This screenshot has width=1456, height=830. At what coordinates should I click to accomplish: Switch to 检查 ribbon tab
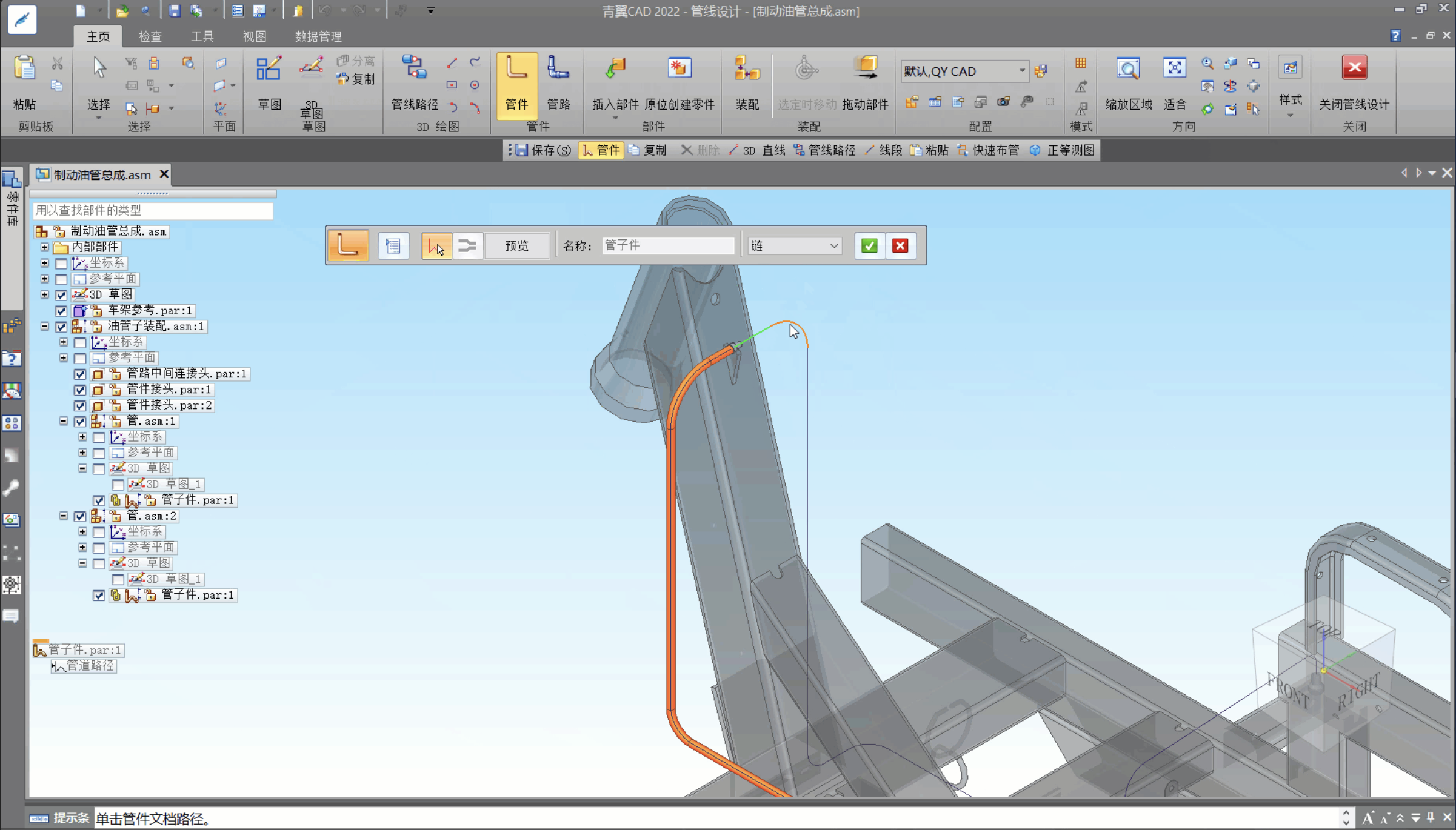point(150,36)
